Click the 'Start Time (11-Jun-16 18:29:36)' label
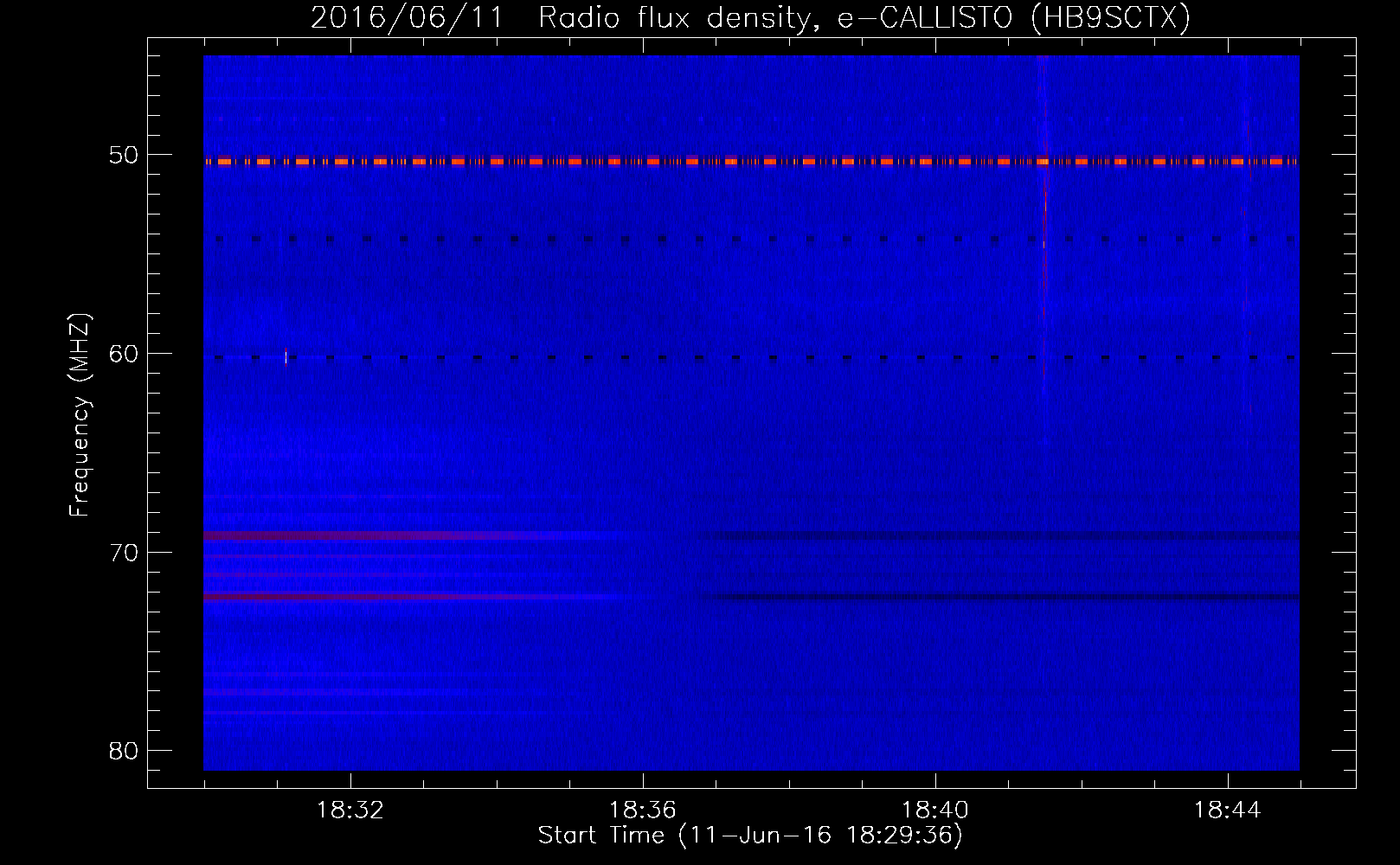This screenshot has height=865, width=1400. click(750, 836)
